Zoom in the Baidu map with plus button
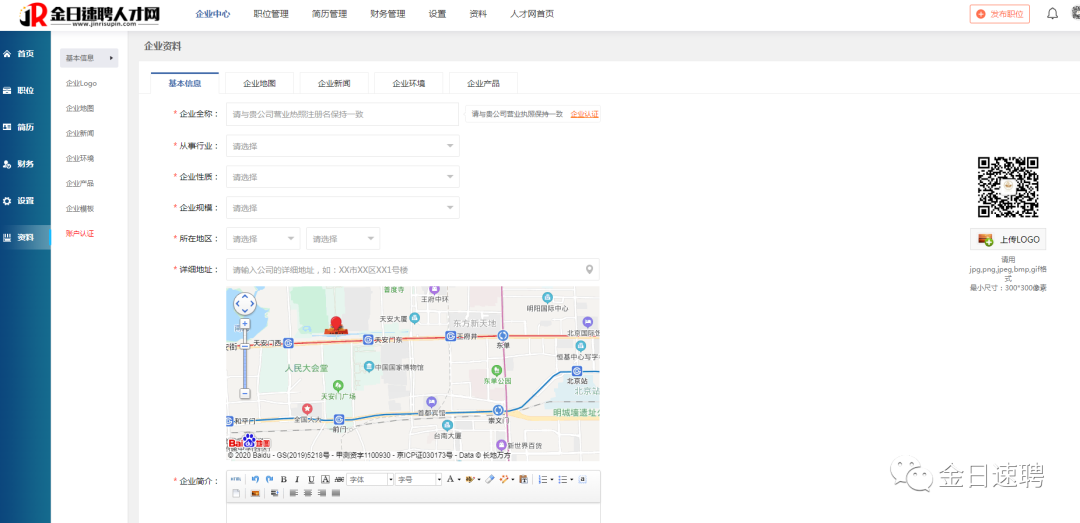1080x523 pixels. pos(245,323)
